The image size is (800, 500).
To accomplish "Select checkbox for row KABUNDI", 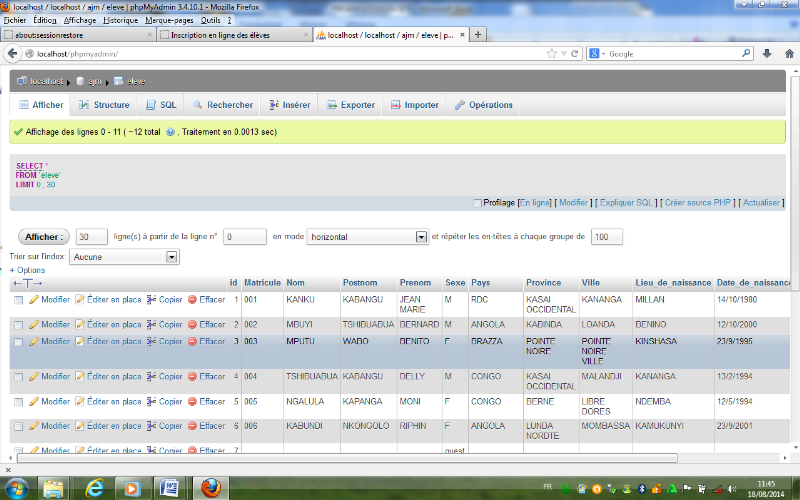I will click(x=18, y=427).
